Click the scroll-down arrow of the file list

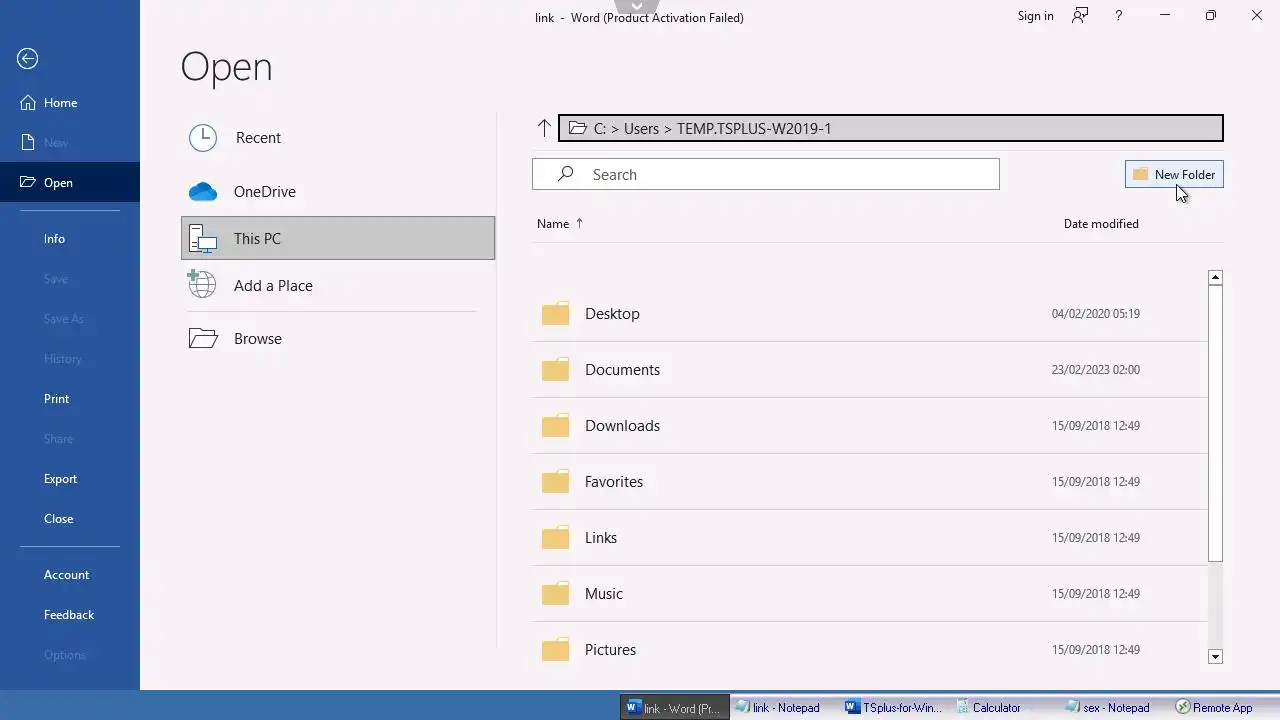click(x=1215, y=657)
